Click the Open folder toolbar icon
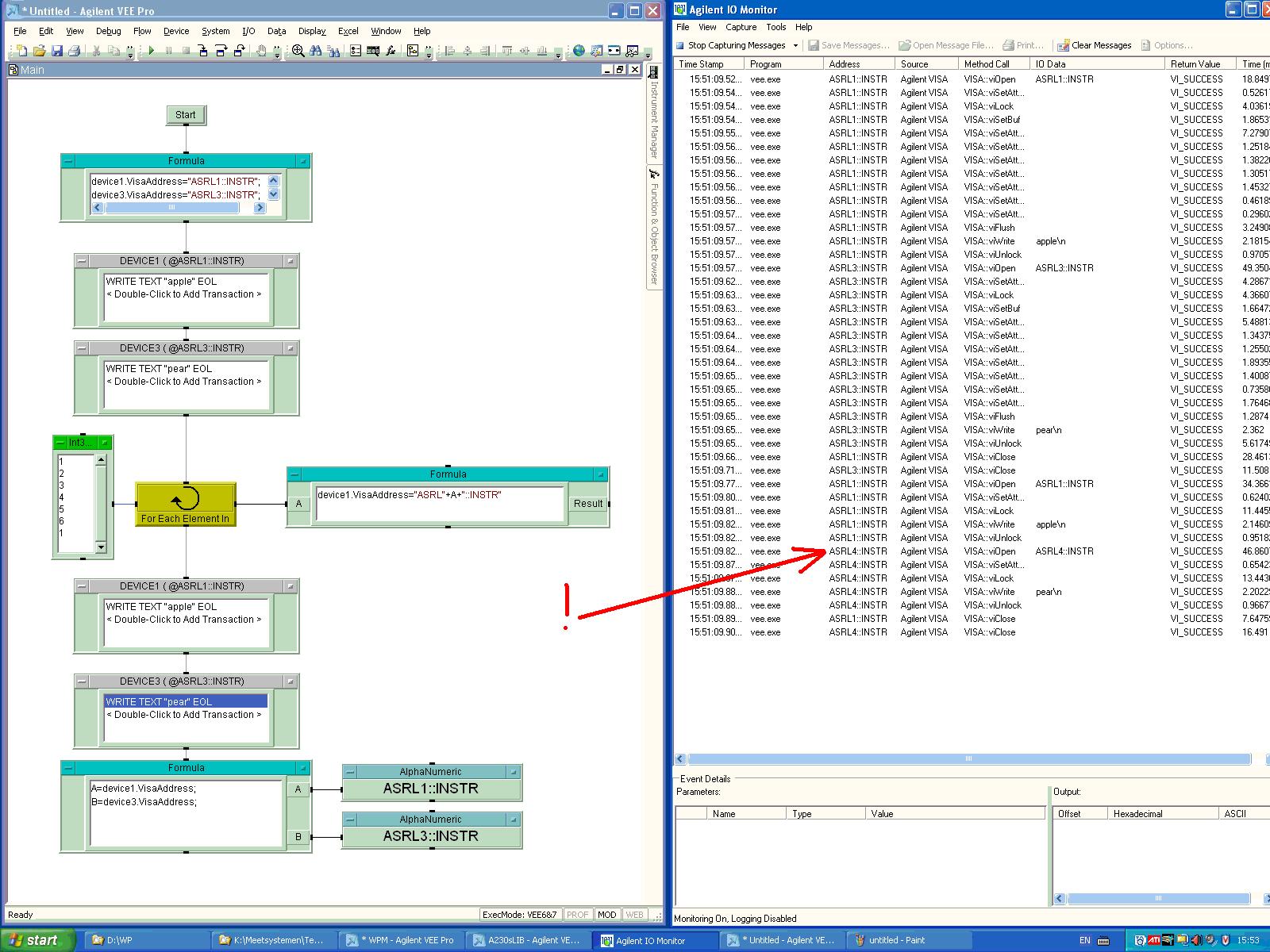1270x952 pixels. click(x=39, y=51)
